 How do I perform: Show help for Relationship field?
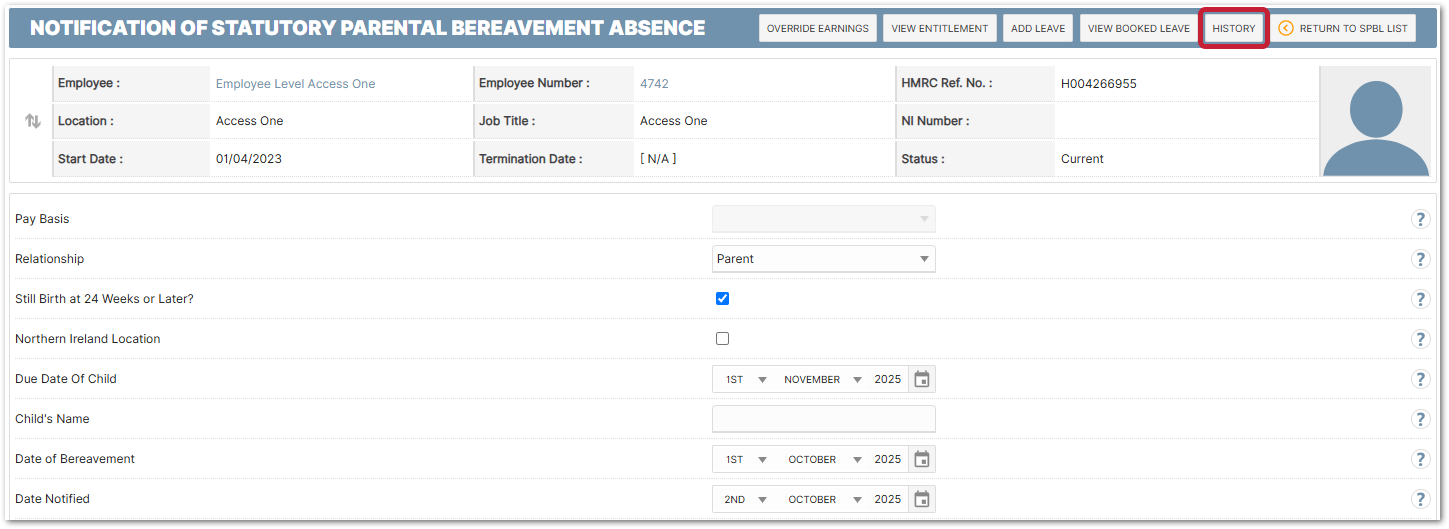click(1420, 259)
